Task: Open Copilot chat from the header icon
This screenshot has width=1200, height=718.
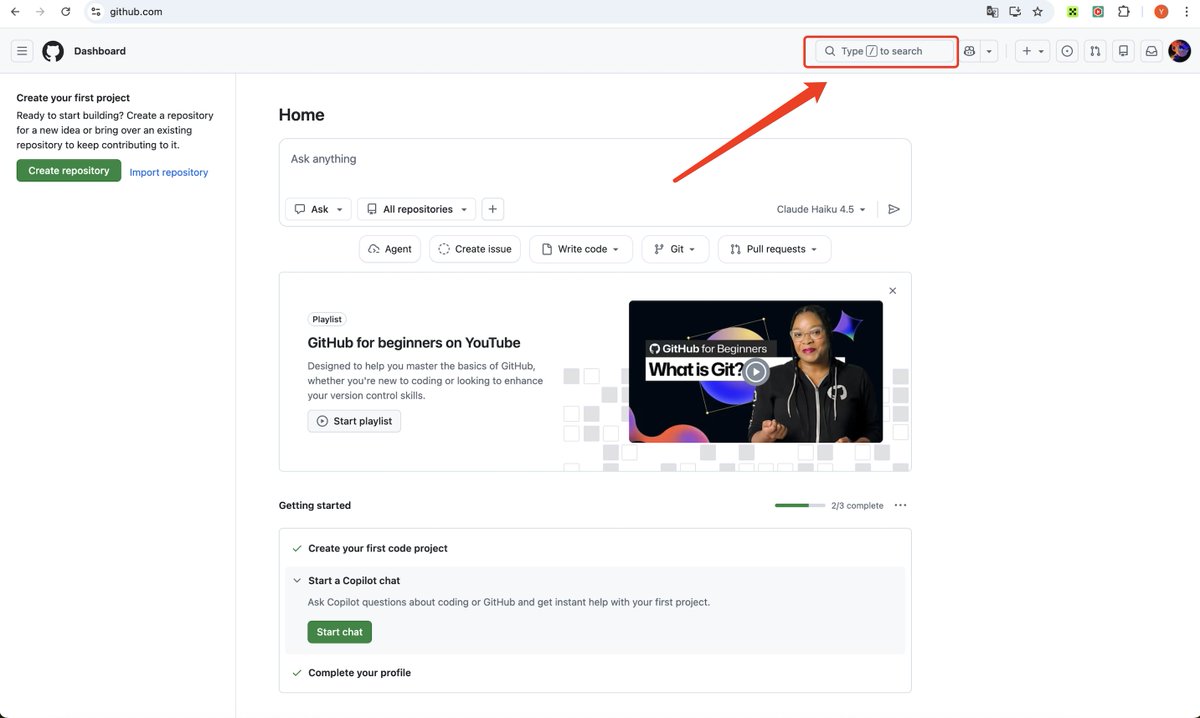Action: tap(969, 51)
